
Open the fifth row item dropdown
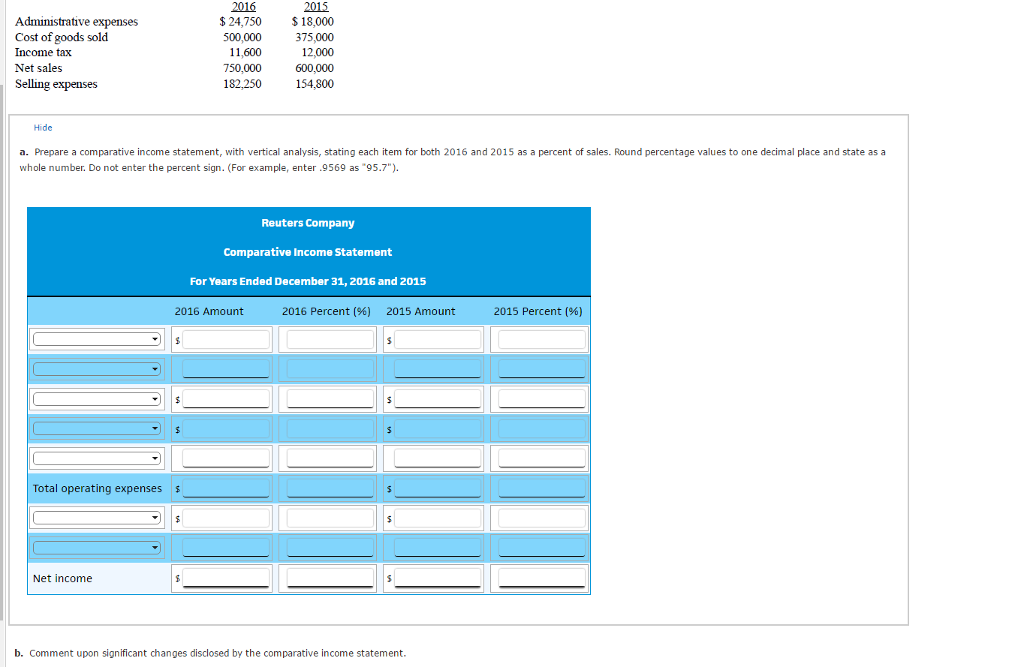pos(97,458)
